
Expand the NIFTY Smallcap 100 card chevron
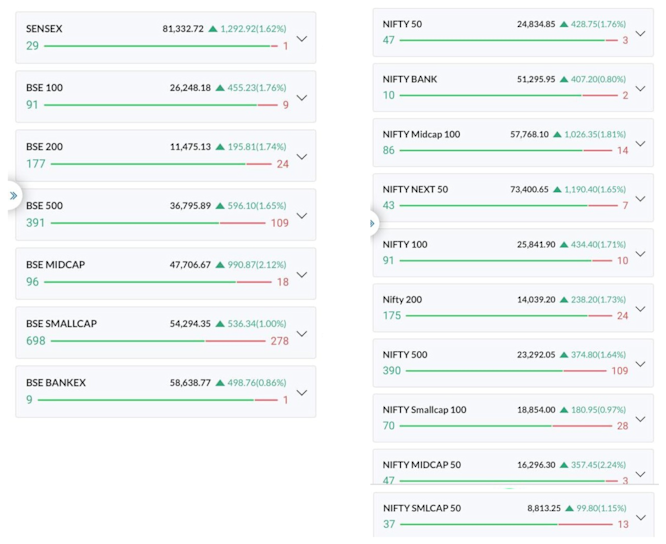tap(640, 419)
